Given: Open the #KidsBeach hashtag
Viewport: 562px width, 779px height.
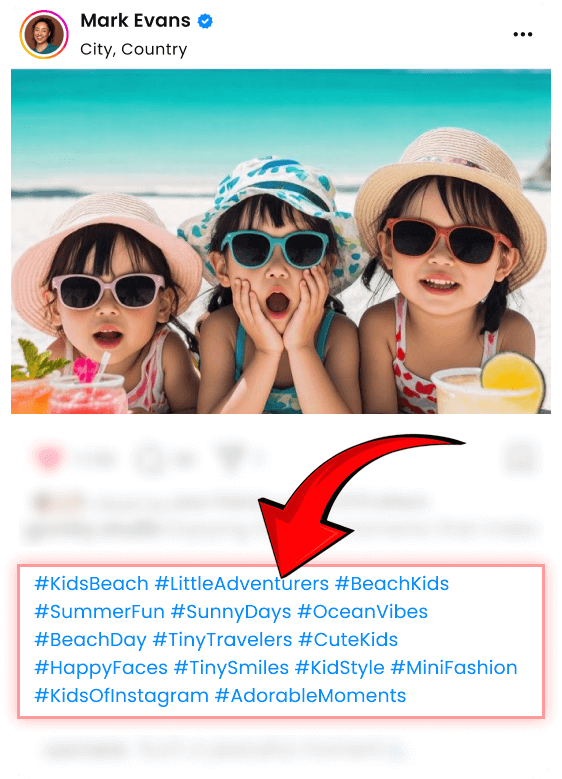Looking at the screenshot, I should click(x=91, y=583).
